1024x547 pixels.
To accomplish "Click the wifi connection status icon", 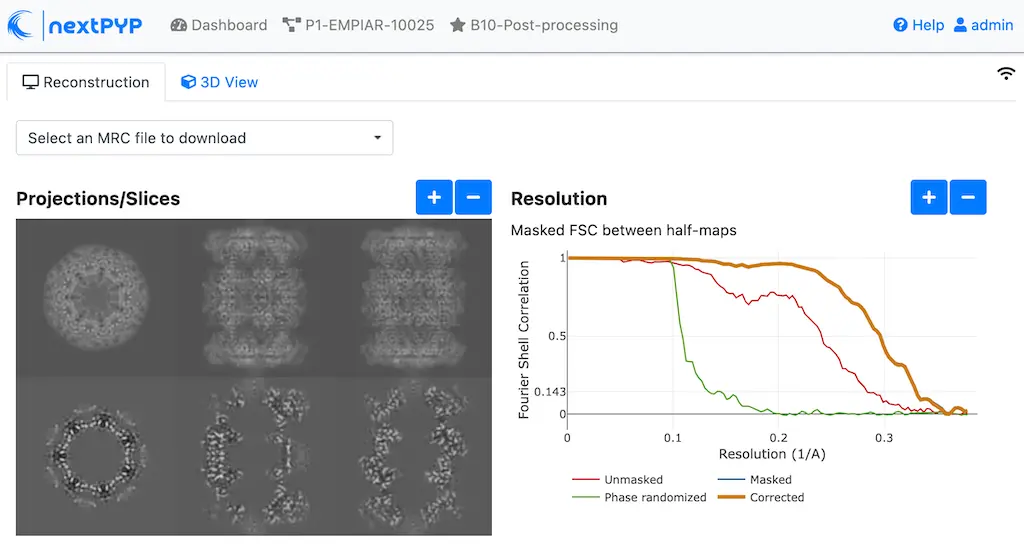I will (1006, 74).
